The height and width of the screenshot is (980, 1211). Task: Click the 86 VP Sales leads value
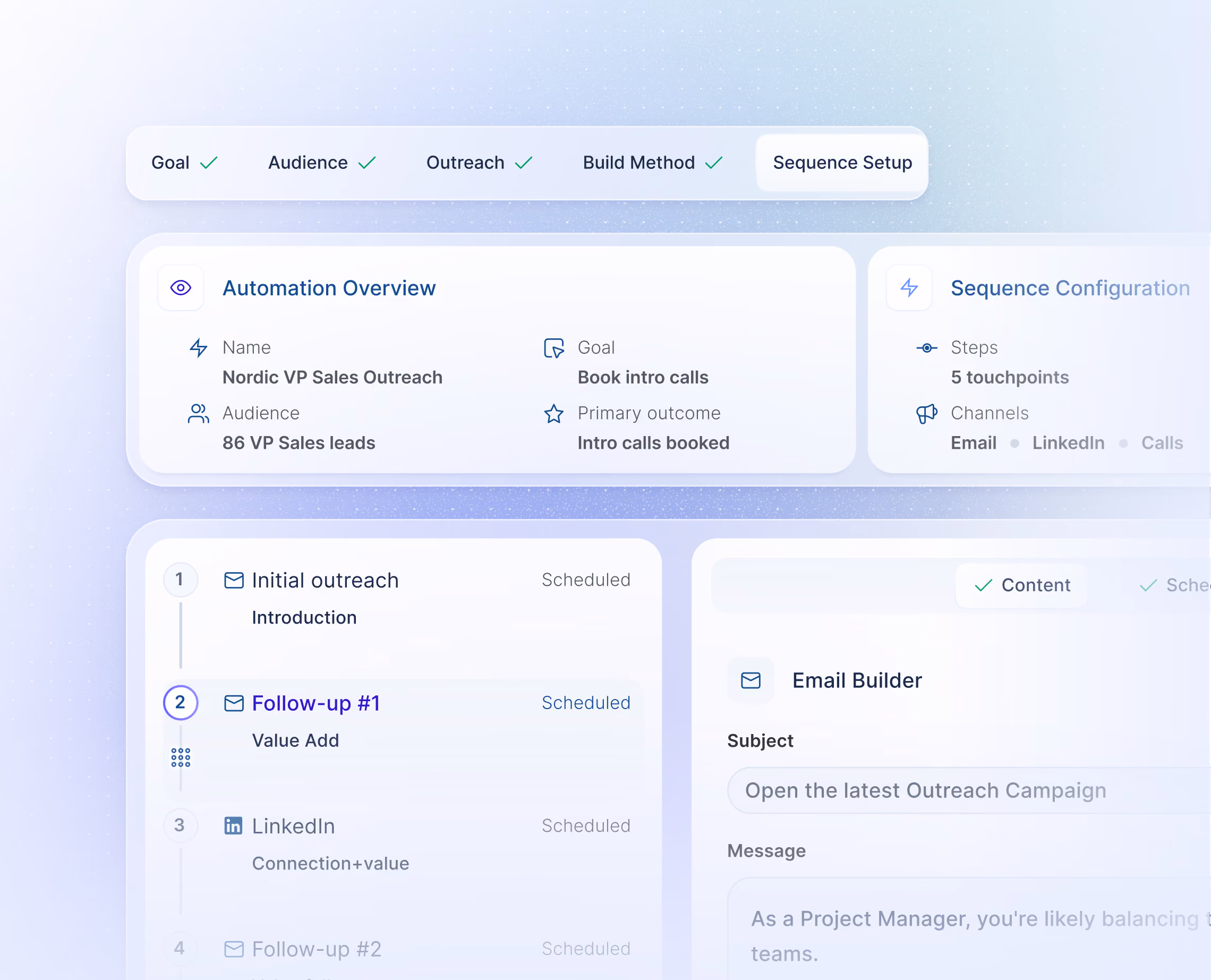(299, 443)
